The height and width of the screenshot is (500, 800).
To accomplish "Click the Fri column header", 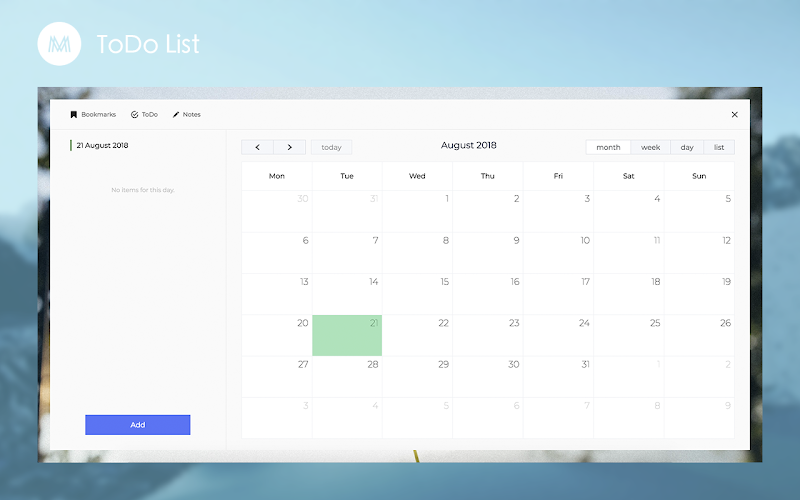I will click(558, 176).
